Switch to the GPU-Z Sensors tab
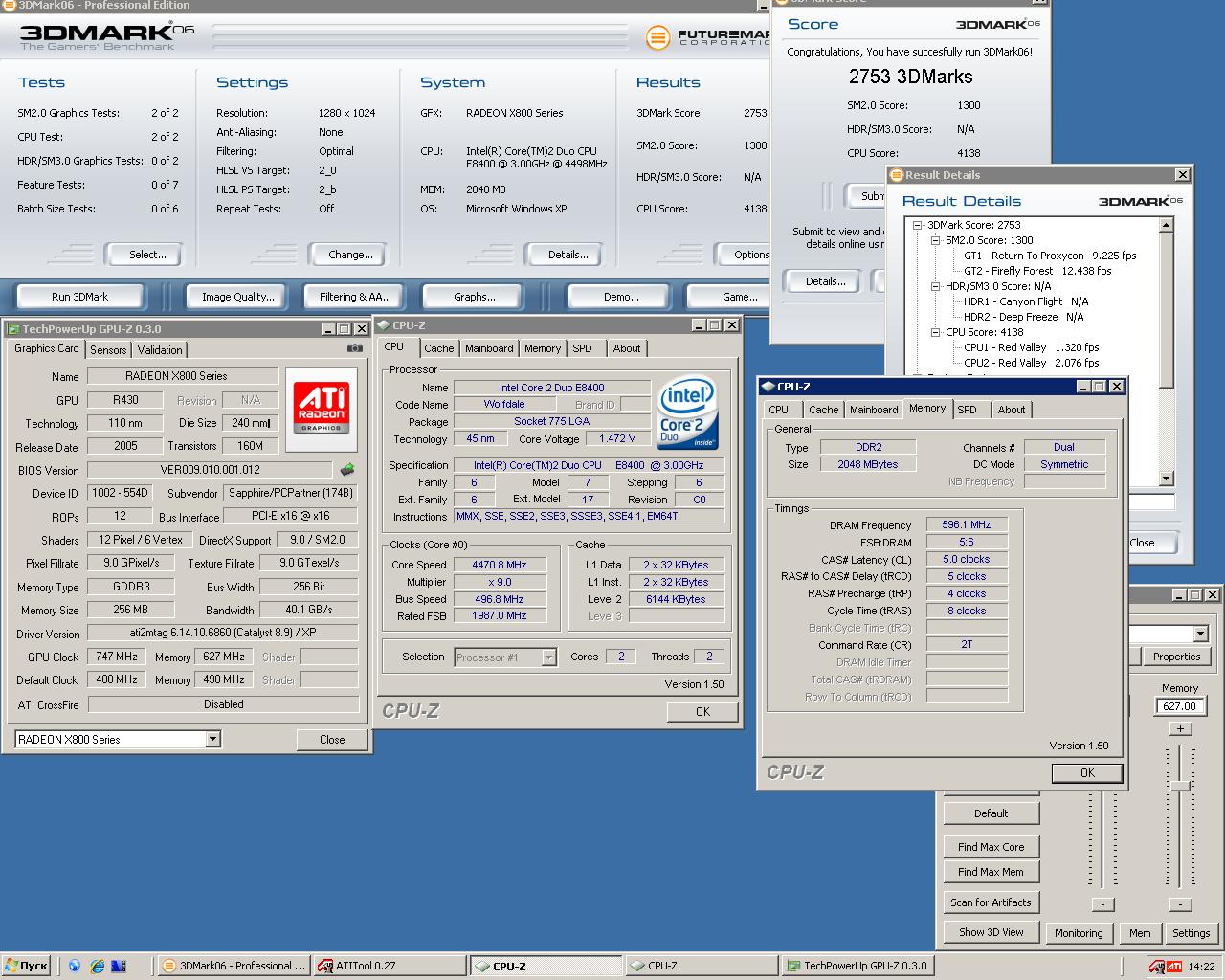The width and height of the screenshot is (1225, 980). [108, 350]
